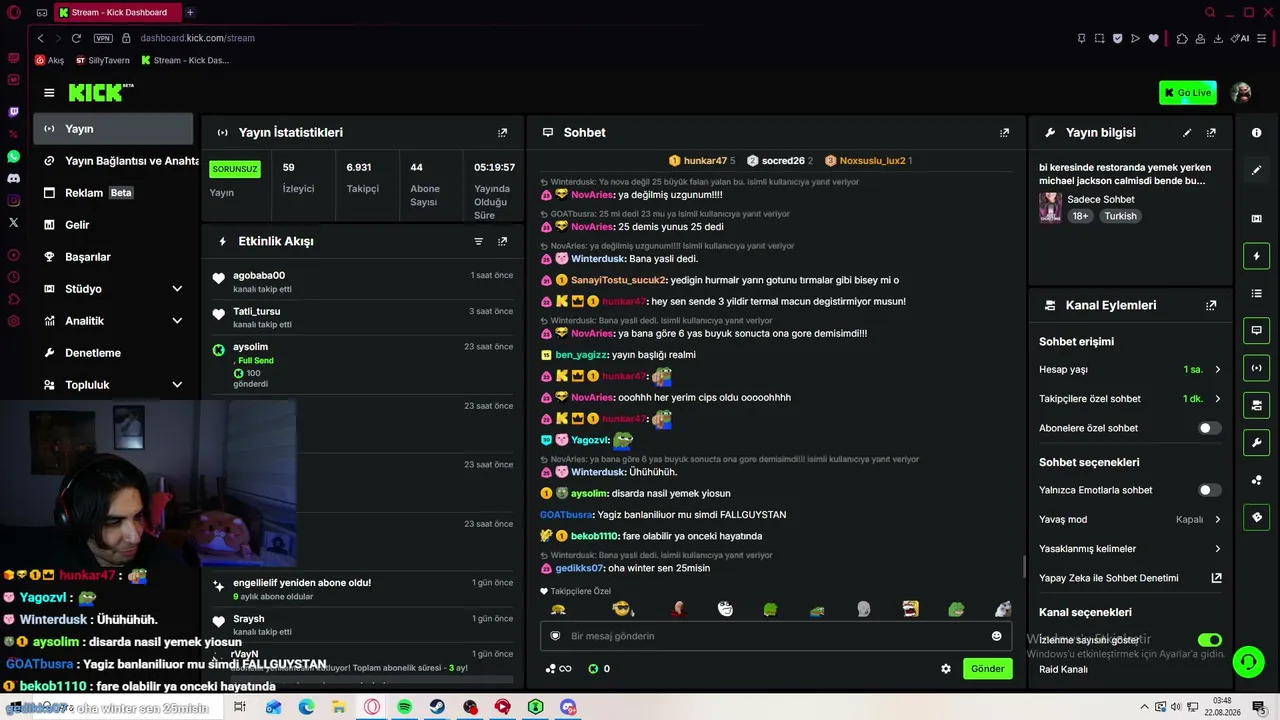Open Başarılar sidebar item
The height and width of the screenshot is (720, 1280).
114,257
